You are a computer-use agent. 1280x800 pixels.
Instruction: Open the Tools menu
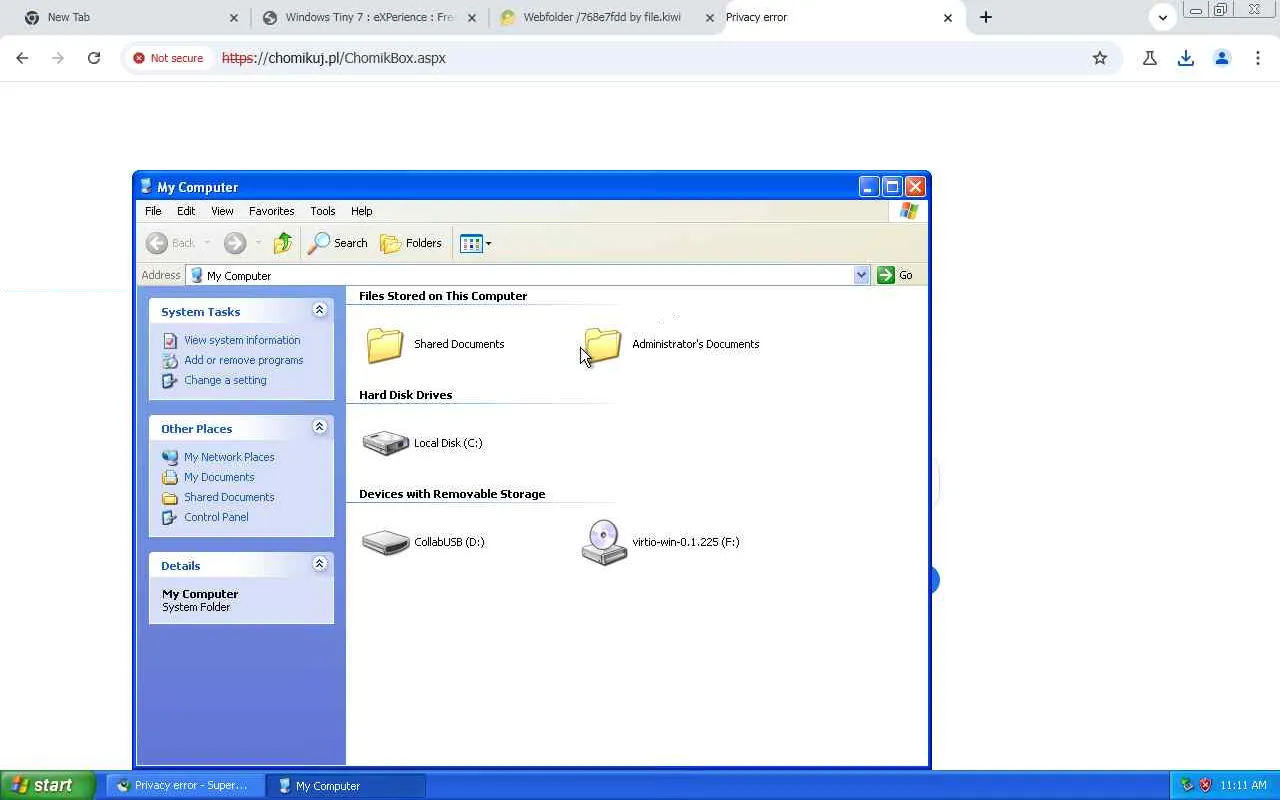(322, 211)
